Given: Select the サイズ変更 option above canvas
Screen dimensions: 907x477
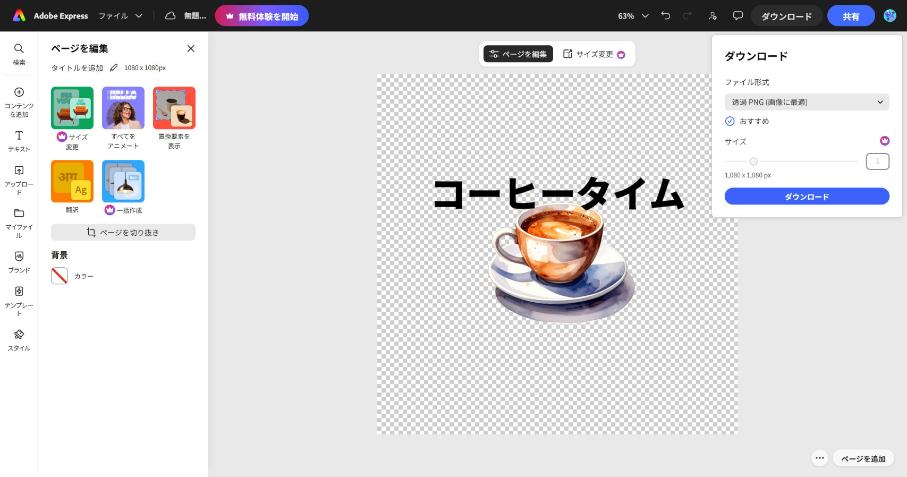Looking at the screenshot, I should (x=594, y=54).
